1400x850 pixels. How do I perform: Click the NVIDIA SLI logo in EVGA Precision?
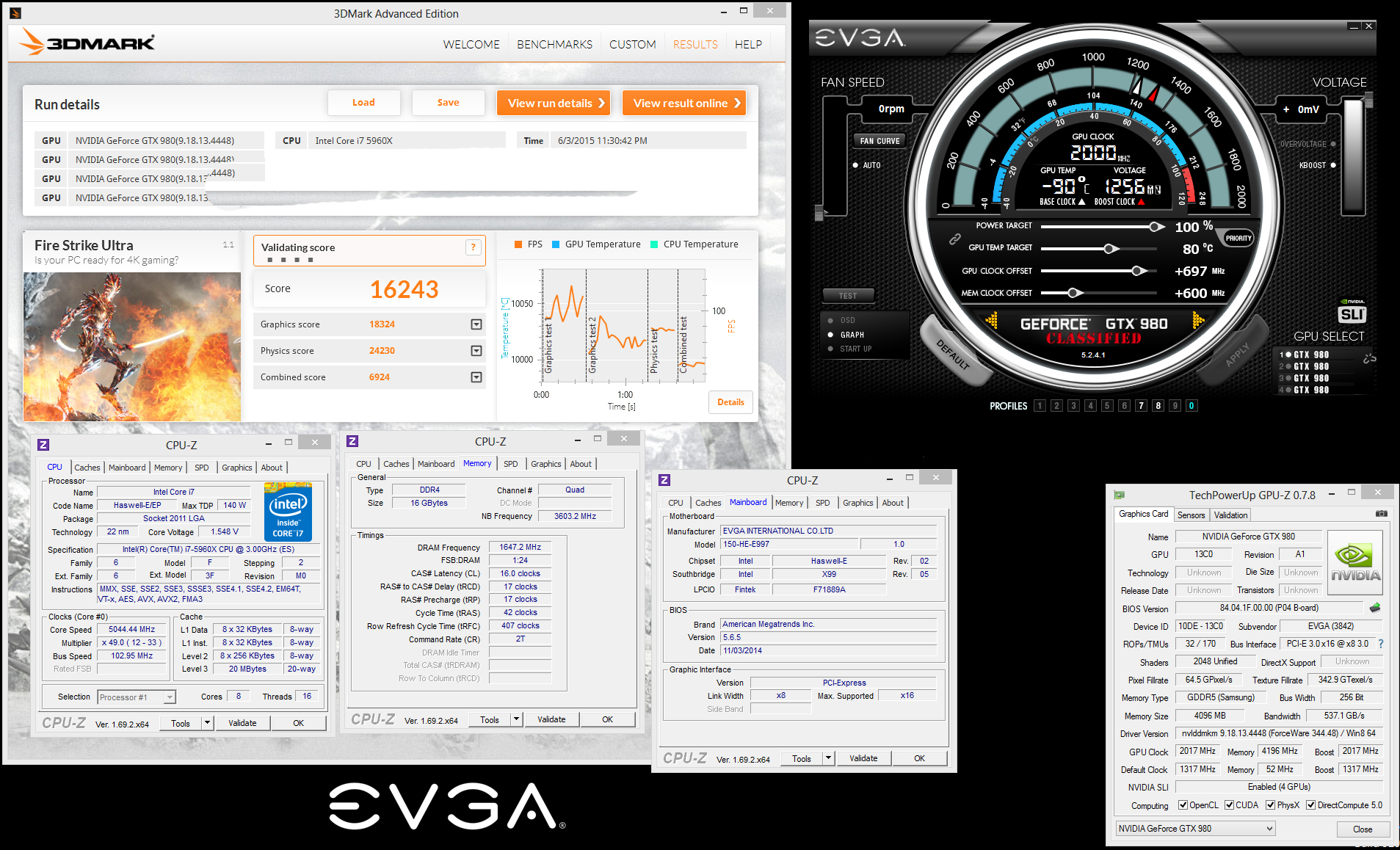coord(1352,310)
